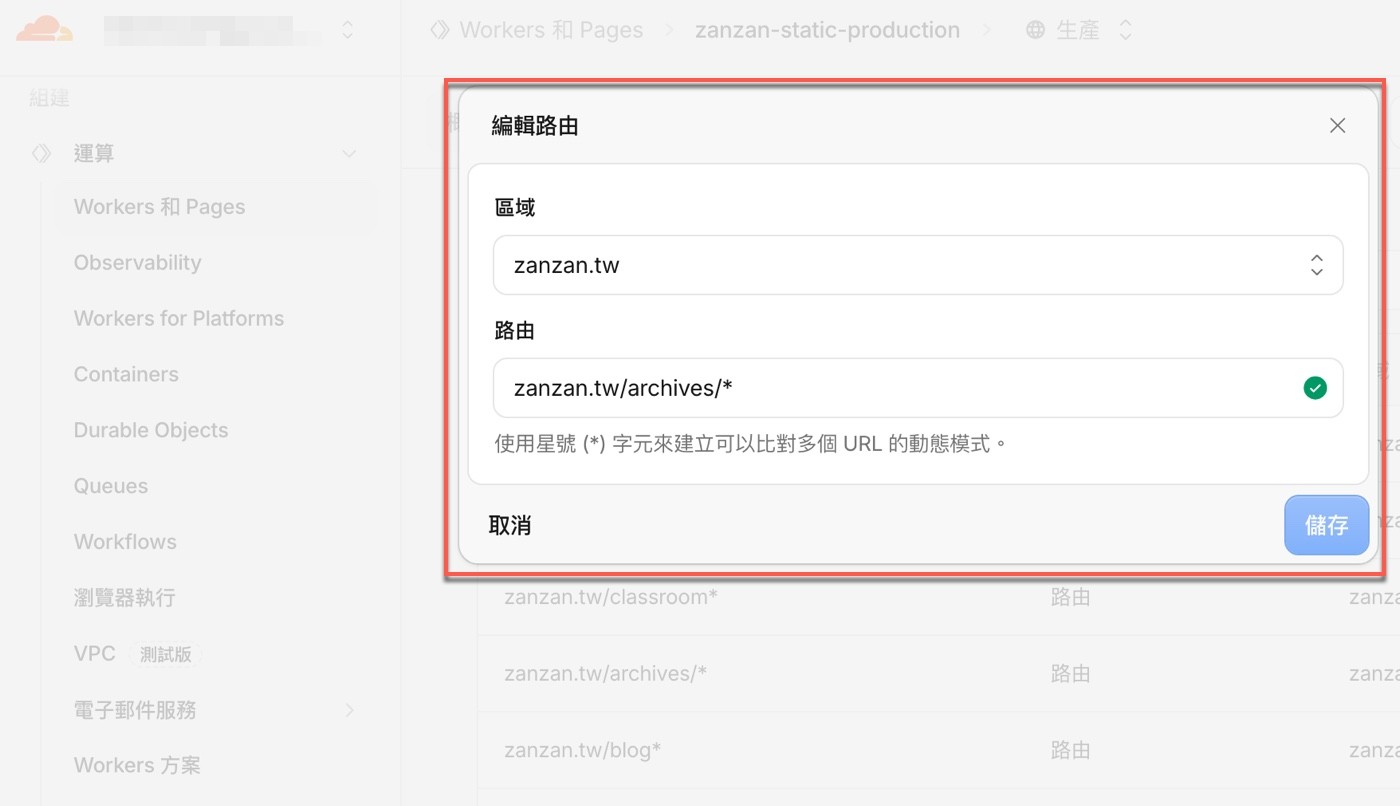Open the 生產 environment selector arrows
The image size is (1400, 806).
pos(1125,30)
